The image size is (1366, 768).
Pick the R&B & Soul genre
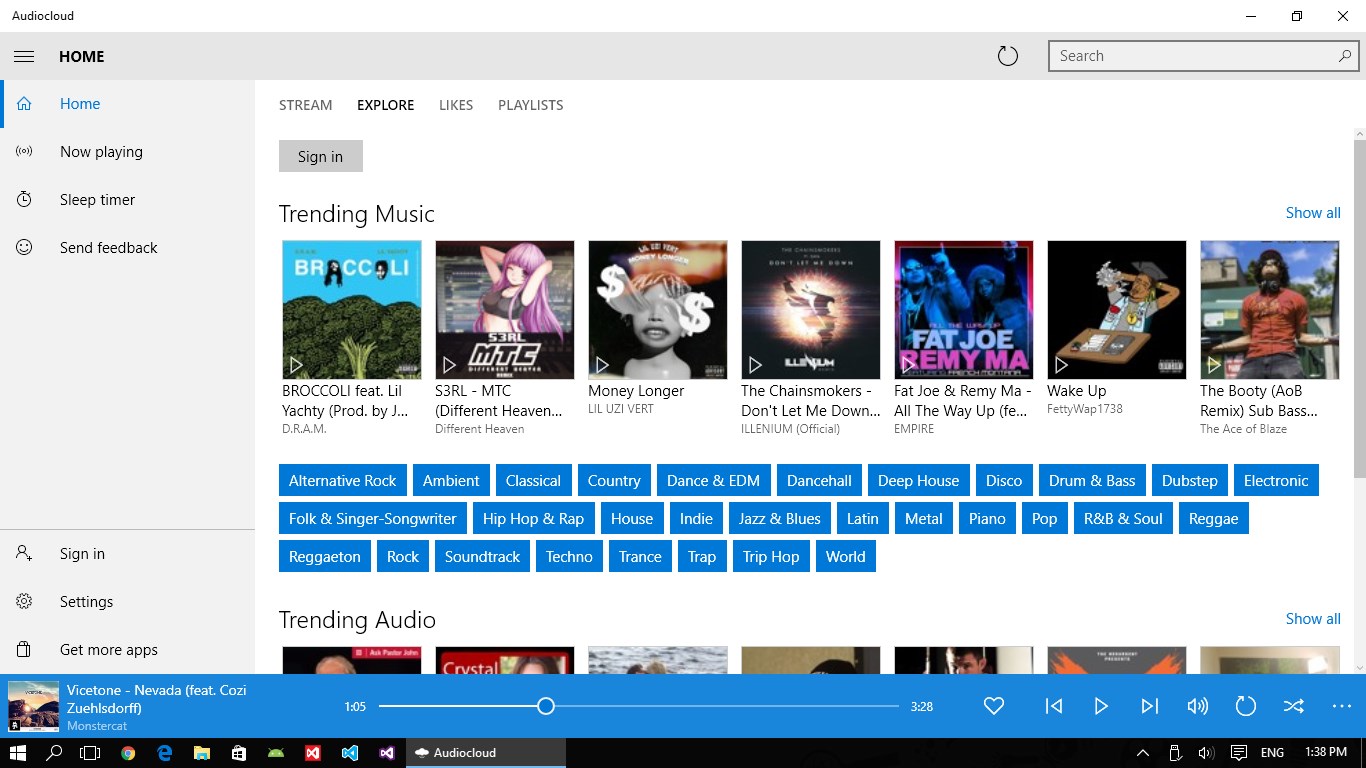pyautogui.click(x=1123, y=519)
